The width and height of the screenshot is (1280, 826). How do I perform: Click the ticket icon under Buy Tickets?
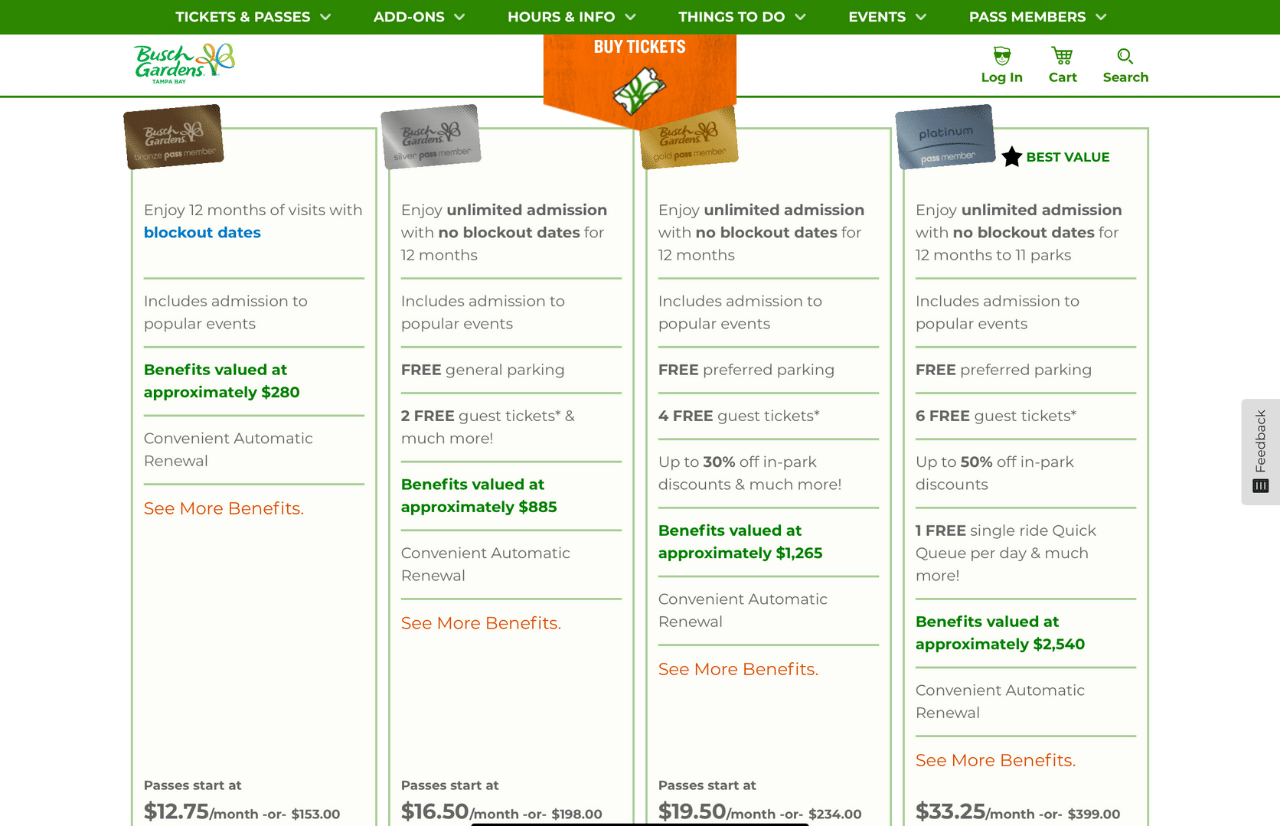pyautogui.click(x=640, y=90)
